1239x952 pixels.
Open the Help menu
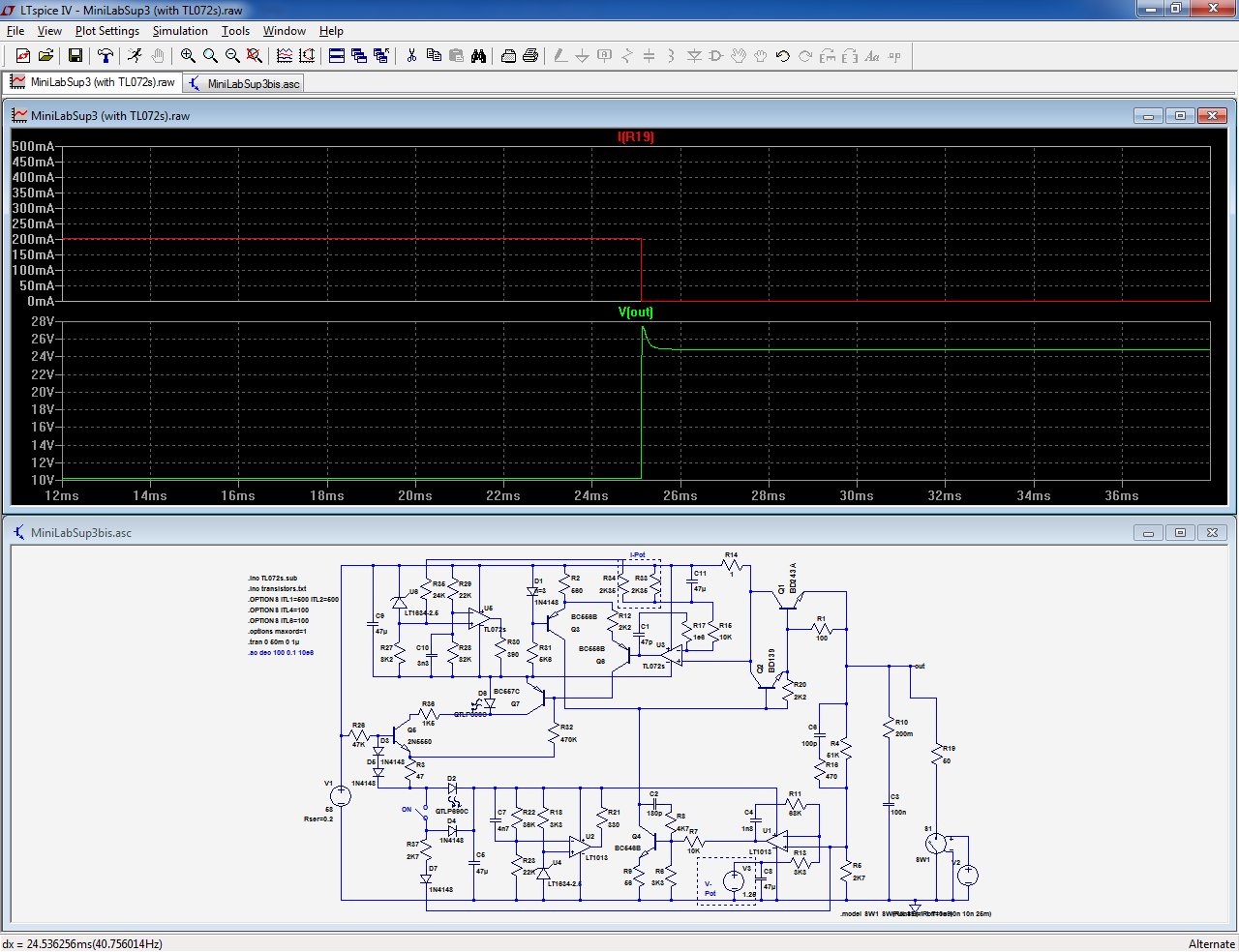pos(331,31)
